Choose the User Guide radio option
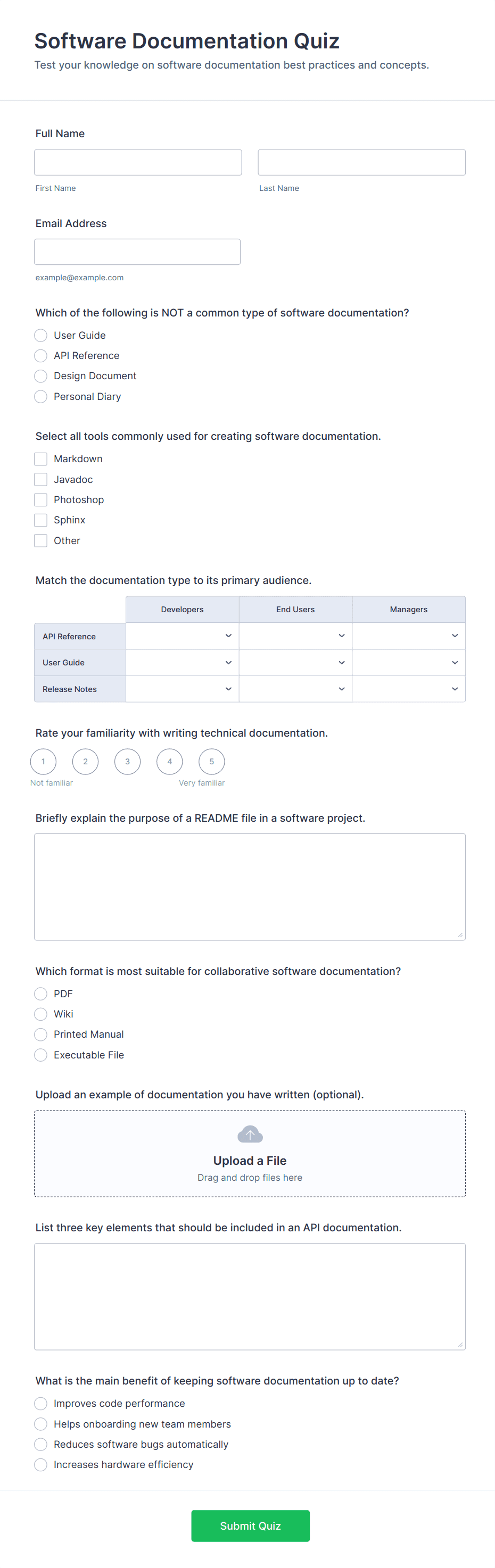 point(41,336)
